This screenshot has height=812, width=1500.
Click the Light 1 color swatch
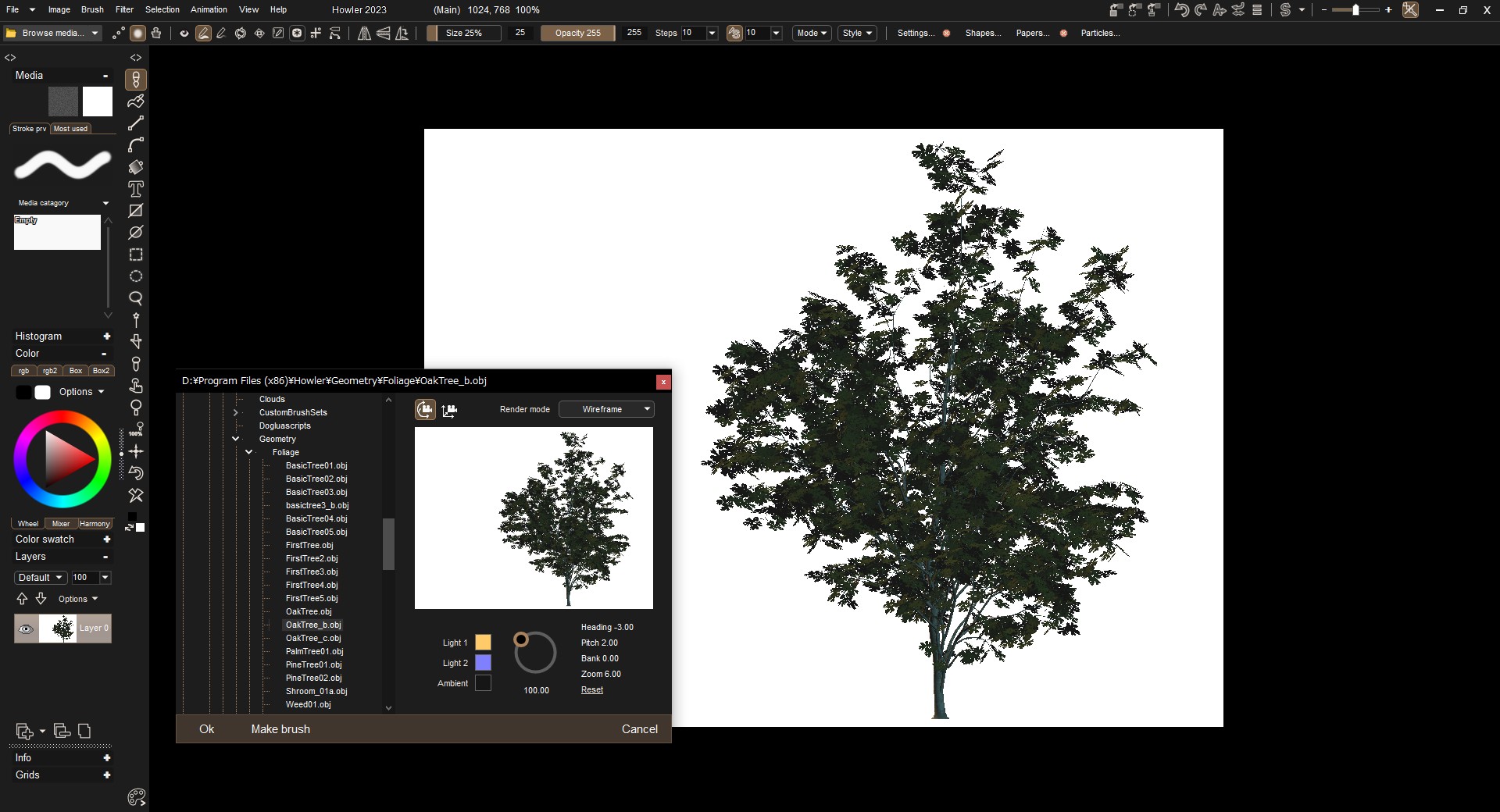click(484, 643)
